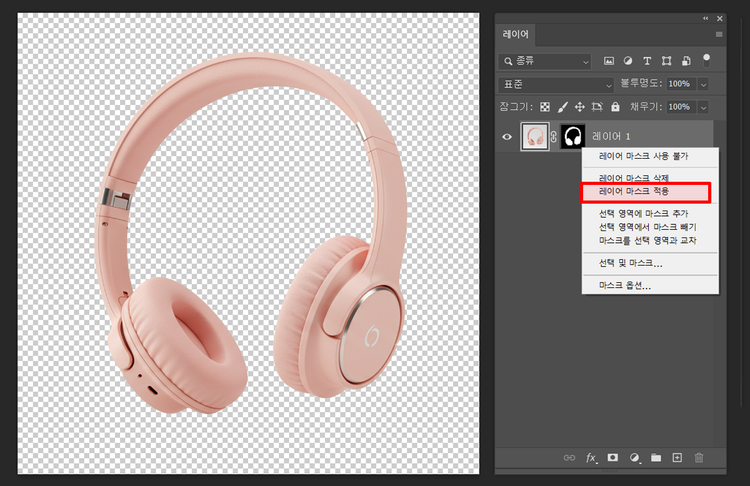This screenshot has height=486, width=750.
Task: Toggle link between layer and mask
Action: pos(554,137)
